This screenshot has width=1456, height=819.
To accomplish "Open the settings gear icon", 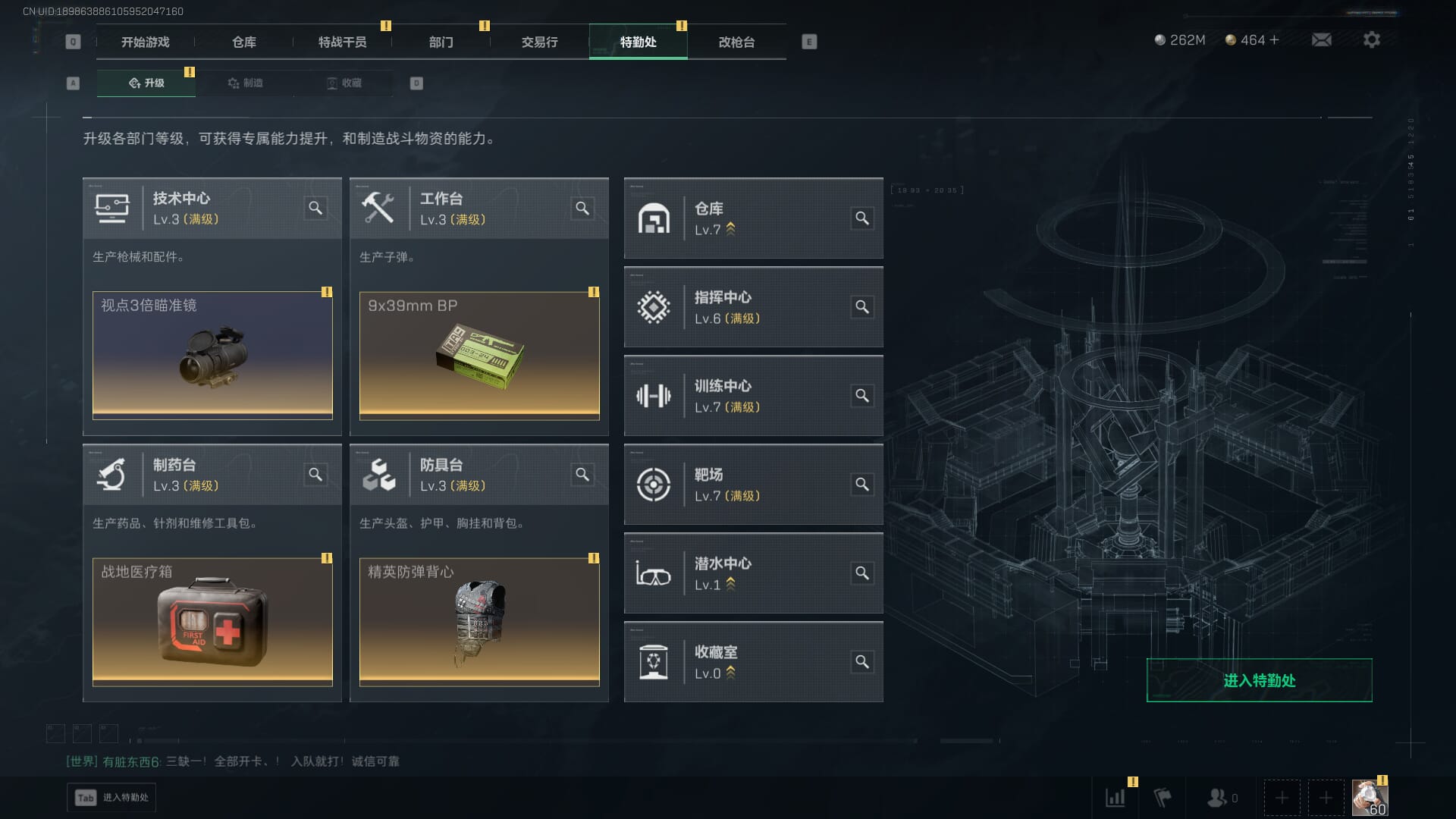I will 1371,39.
